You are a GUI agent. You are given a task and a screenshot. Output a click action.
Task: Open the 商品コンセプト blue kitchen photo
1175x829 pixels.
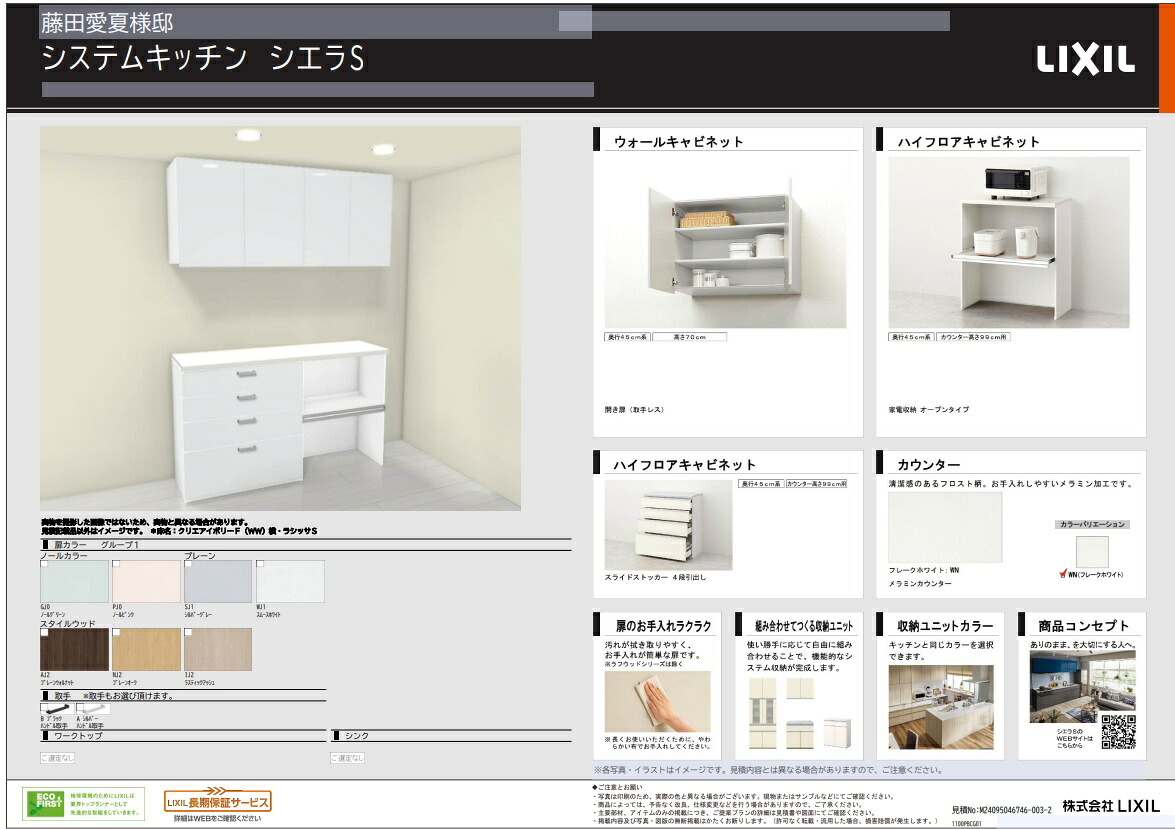pos(1082,687)
